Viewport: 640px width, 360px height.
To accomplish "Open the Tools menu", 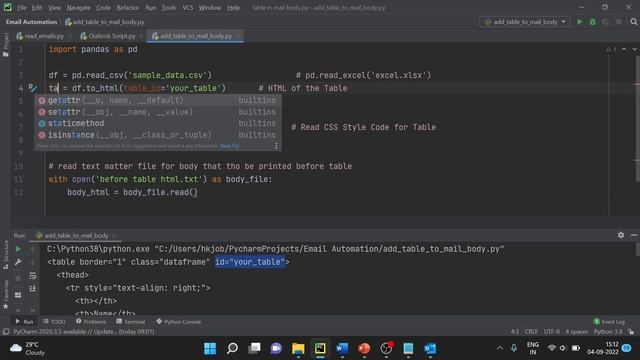I will (169, 7).
